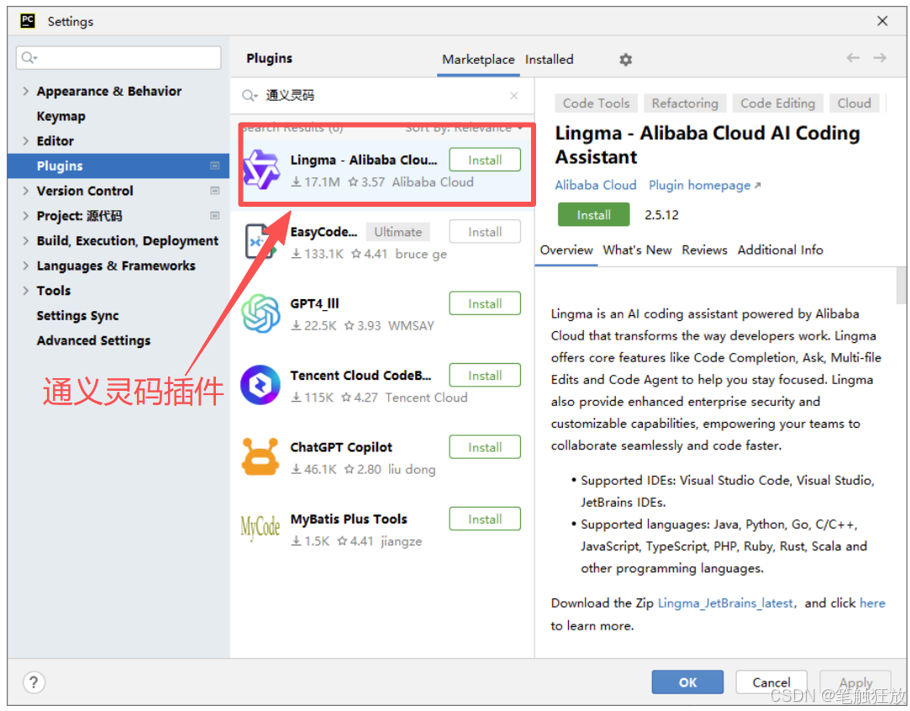Open the Lingma_JetBrains_latest download link
The height and width of the screenshot is (711, 910).
coord(725,603)
